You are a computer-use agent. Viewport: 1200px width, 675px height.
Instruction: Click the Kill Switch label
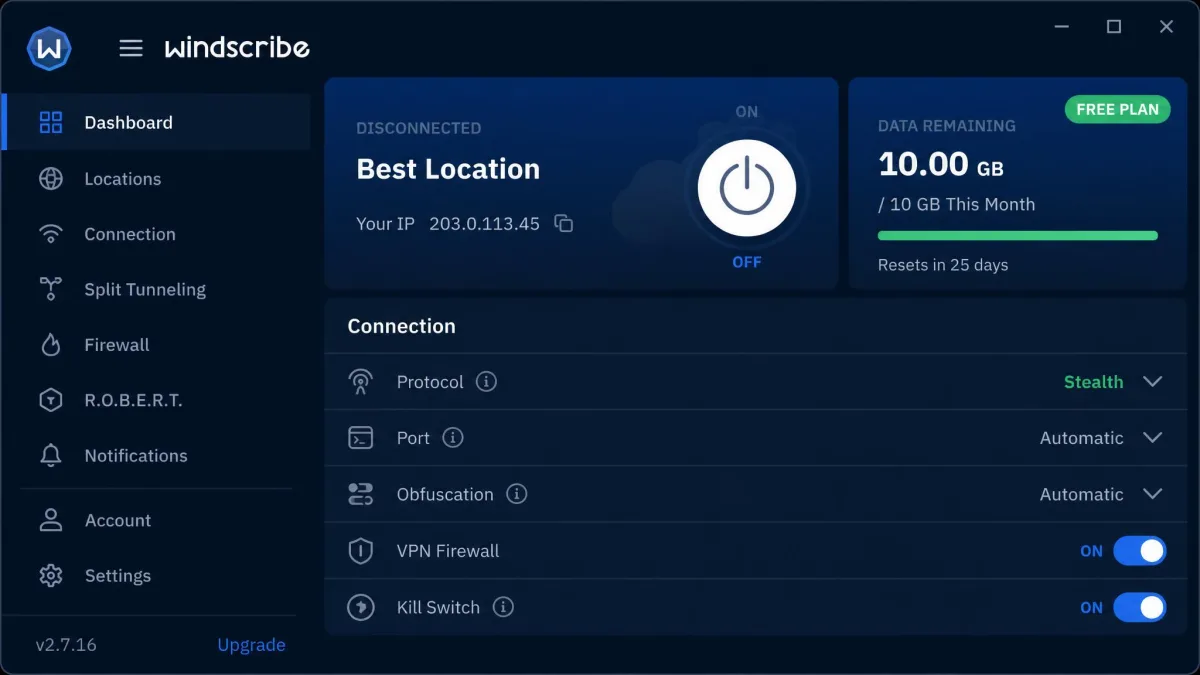[x=438, y=607]
